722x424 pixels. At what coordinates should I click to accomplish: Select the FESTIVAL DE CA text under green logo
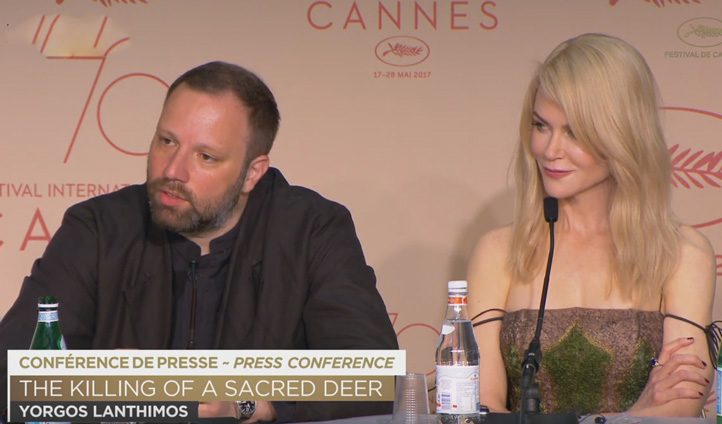(693, 55)
